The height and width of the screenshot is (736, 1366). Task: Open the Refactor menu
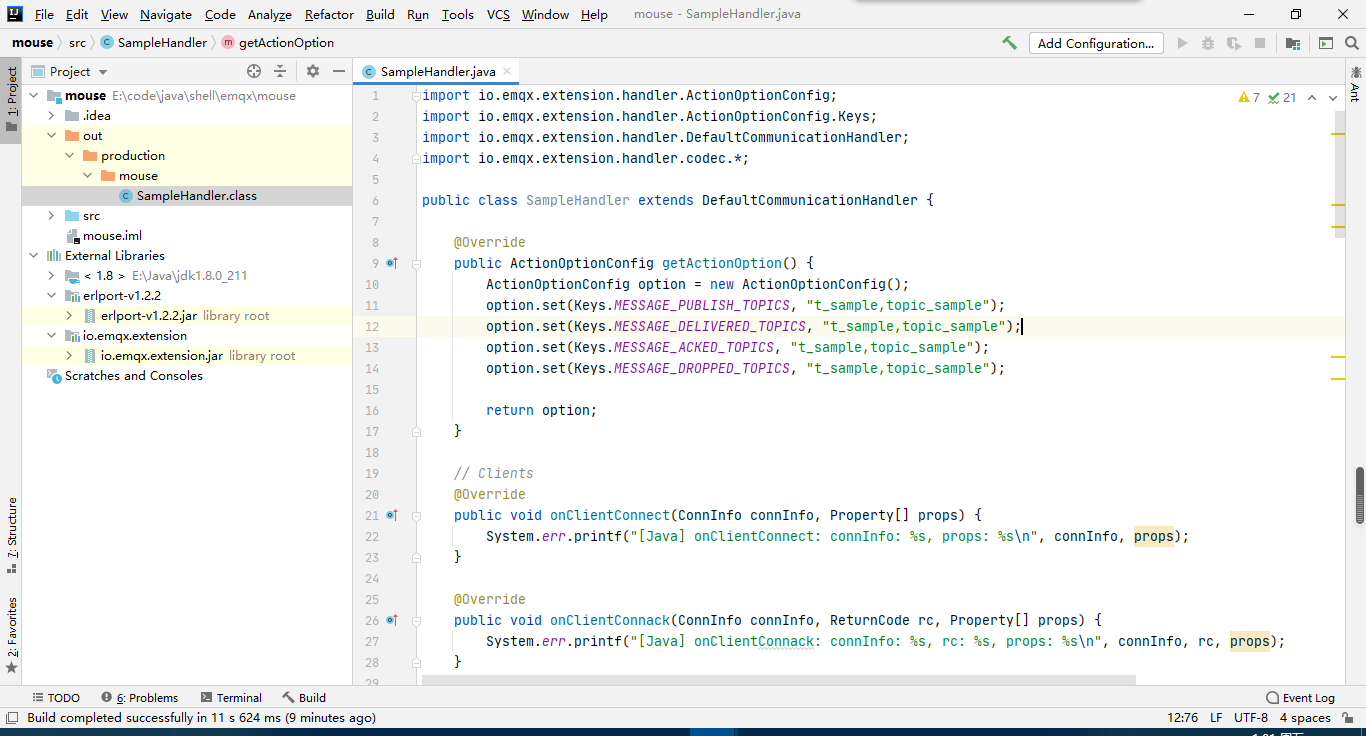click(x=329, y=14)
